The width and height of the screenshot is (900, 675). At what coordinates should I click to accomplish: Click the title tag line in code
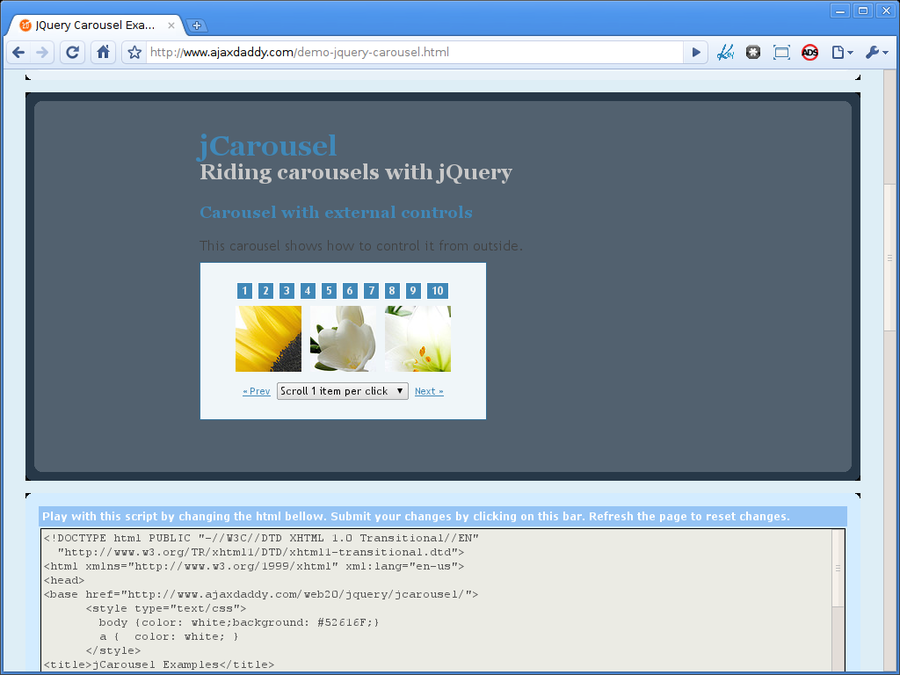[159, 665]
